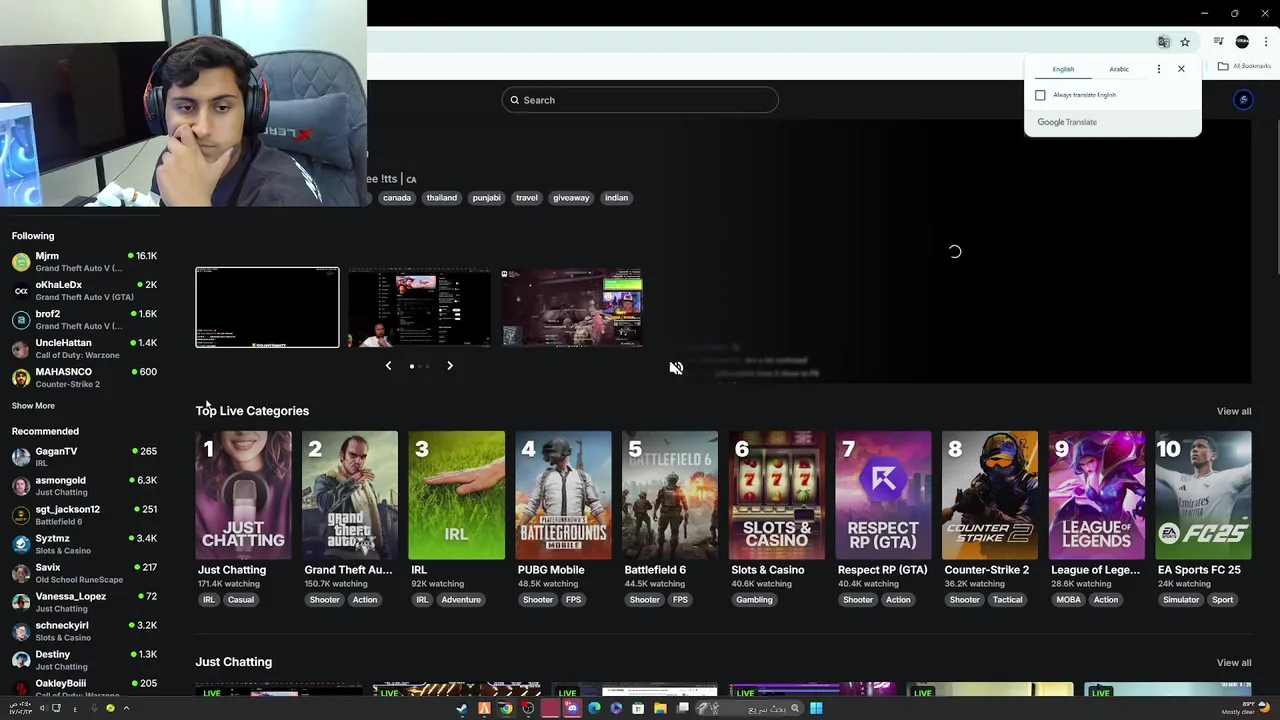Click the punjabi tag

[x=486, y=198]
